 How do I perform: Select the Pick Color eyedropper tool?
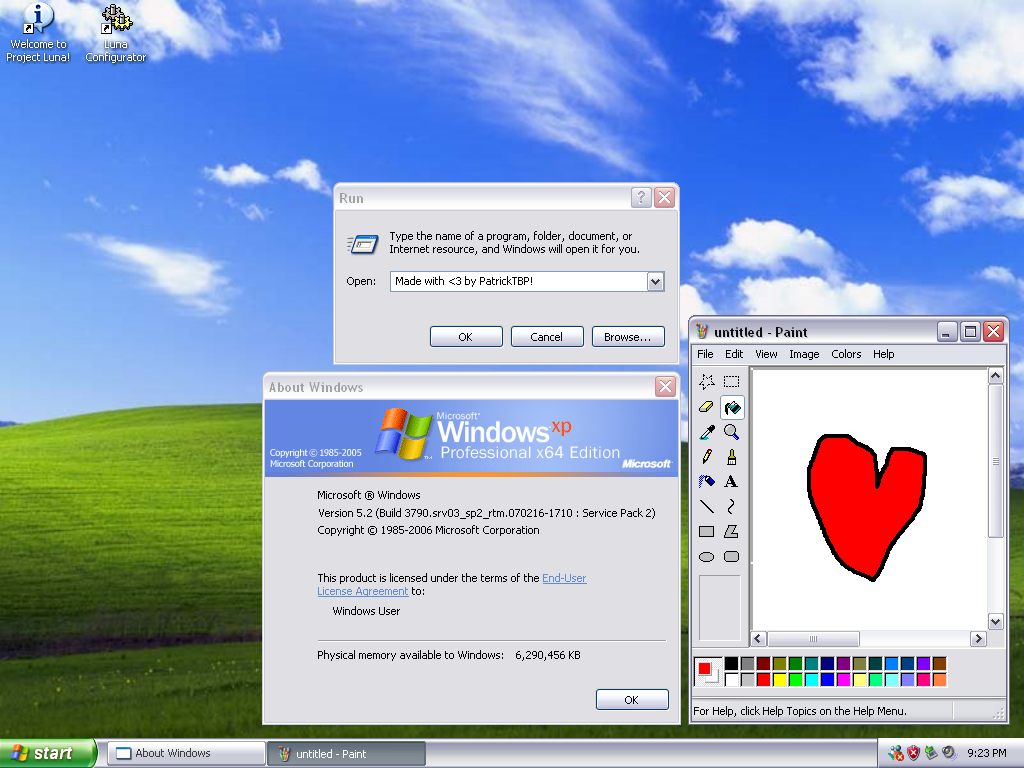pyautogui.click(x=707, y=432)
